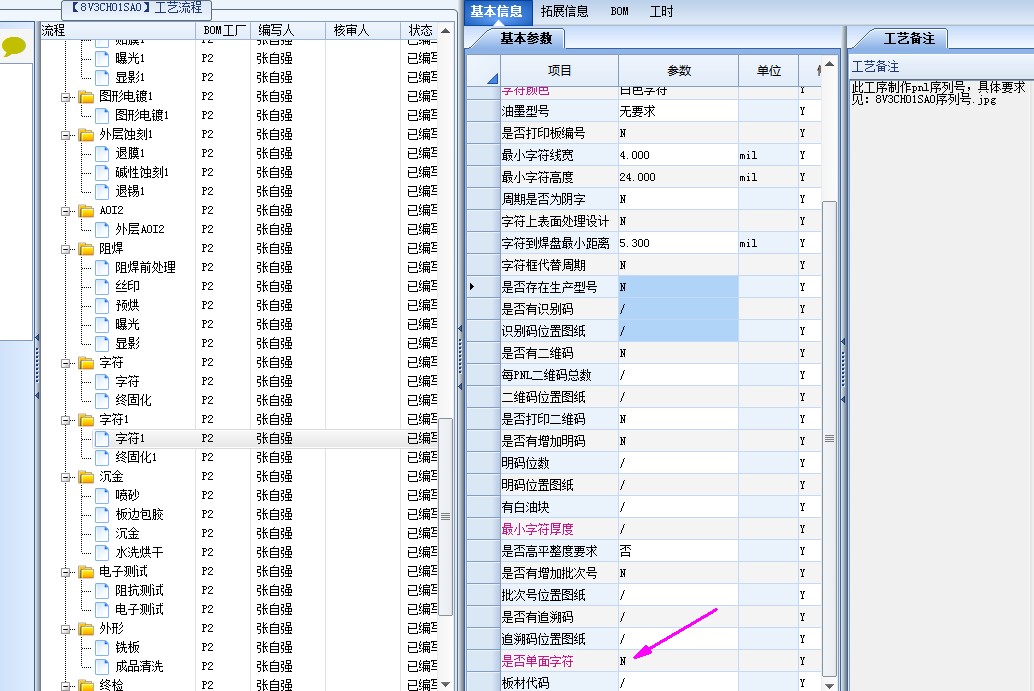Click the parameter cell of 油墨型号

679,111
